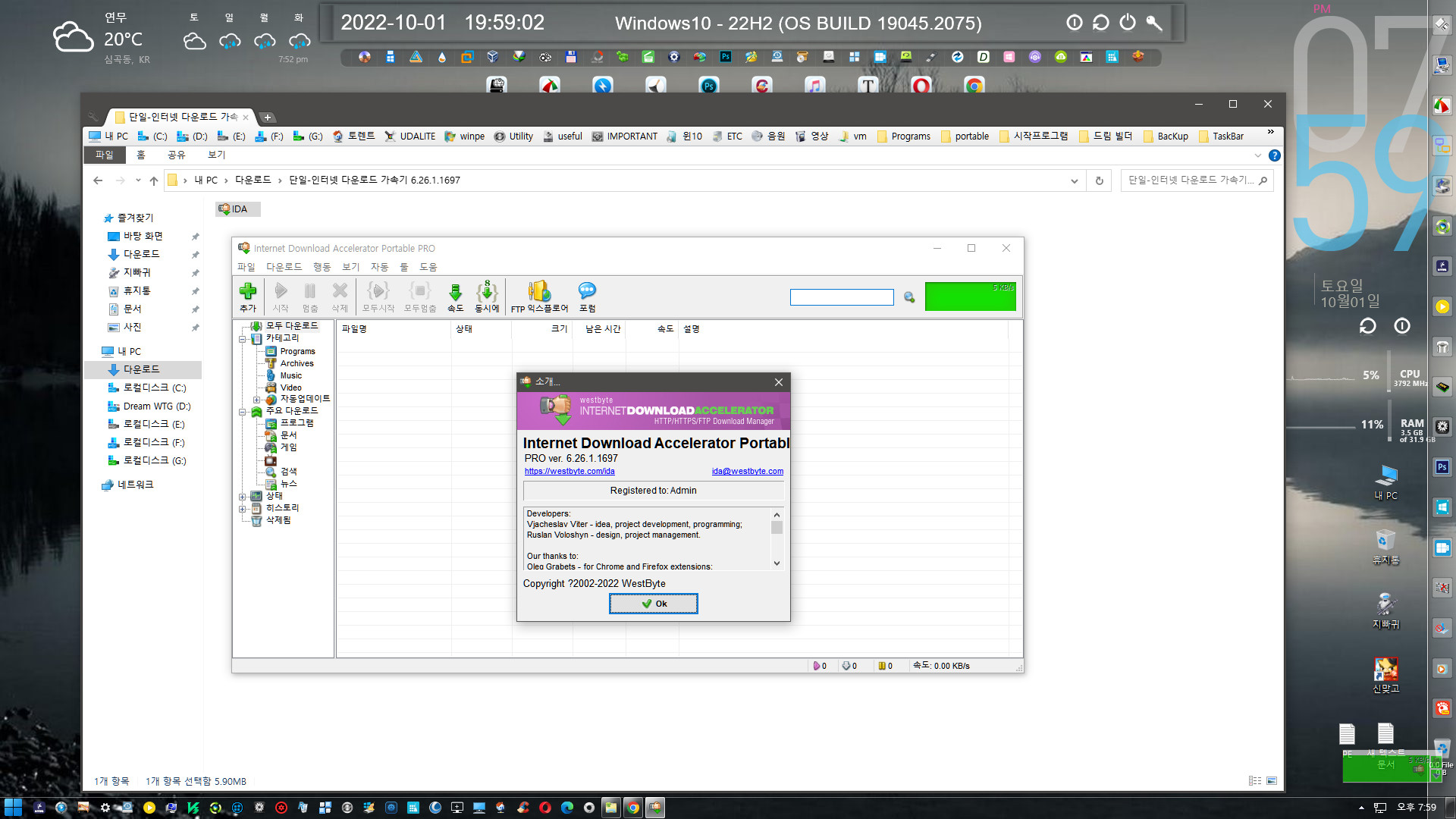Screen dimensions: 1456x819
Task: Expand the 히스토리 tree node
Action: coord(243,509)
